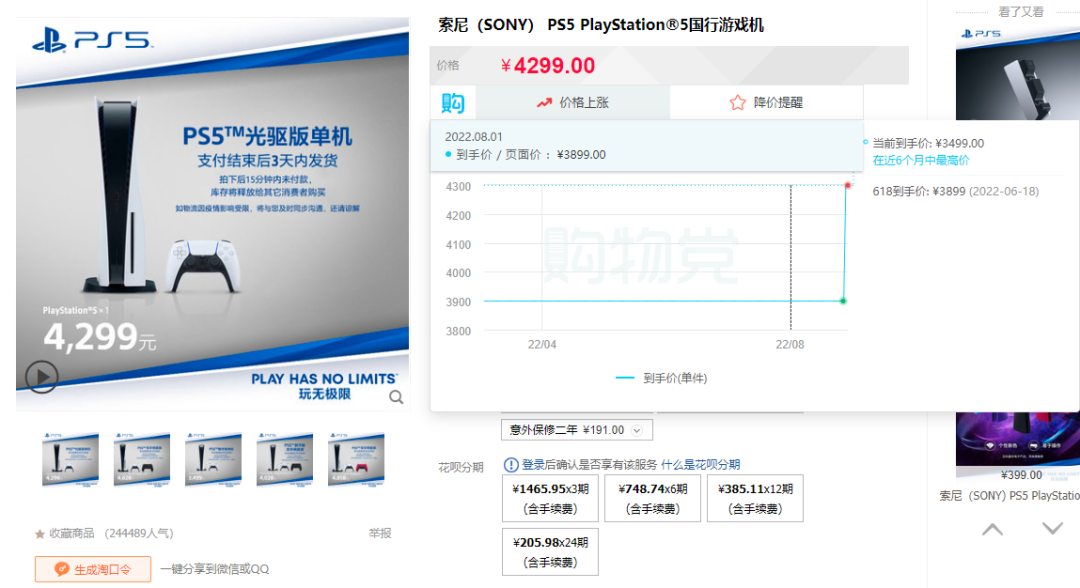Select the ¥1465.95x3期 installment option
The height and width of the screenshot is (588, 1080).
click(x=550, y=498)
